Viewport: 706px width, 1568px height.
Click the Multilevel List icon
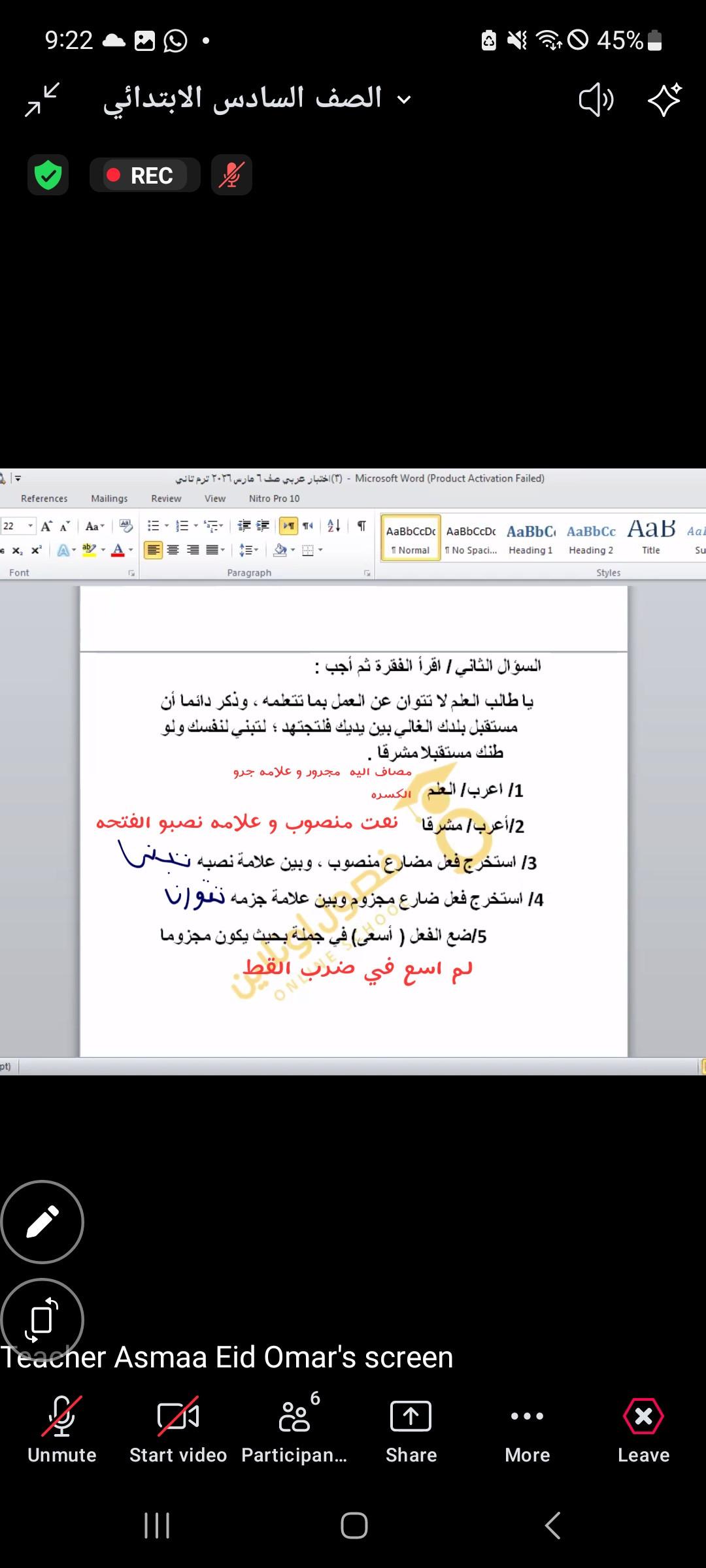tap(211, 526)
